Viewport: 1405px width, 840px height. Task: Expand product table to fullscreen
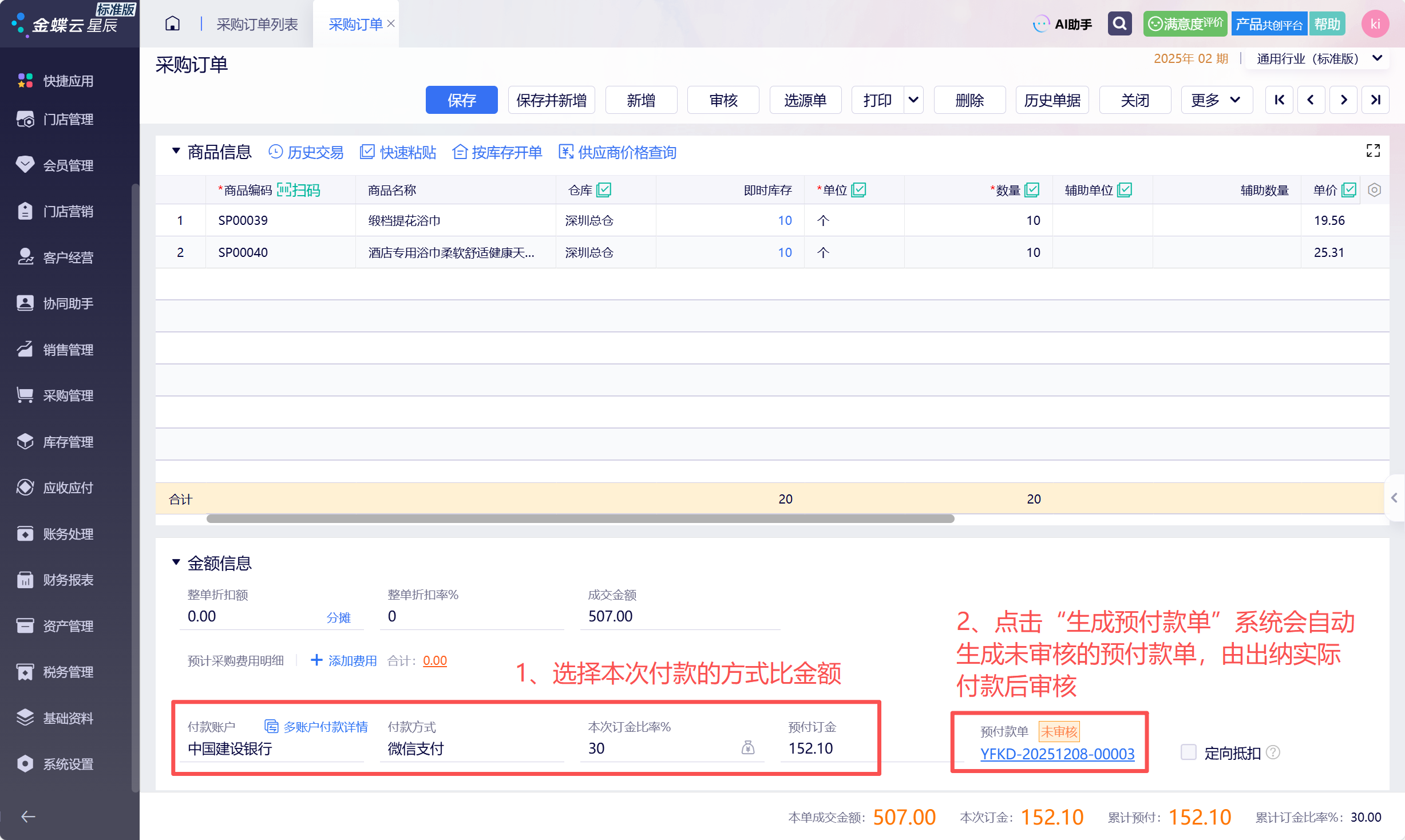tap(1373, 151)
